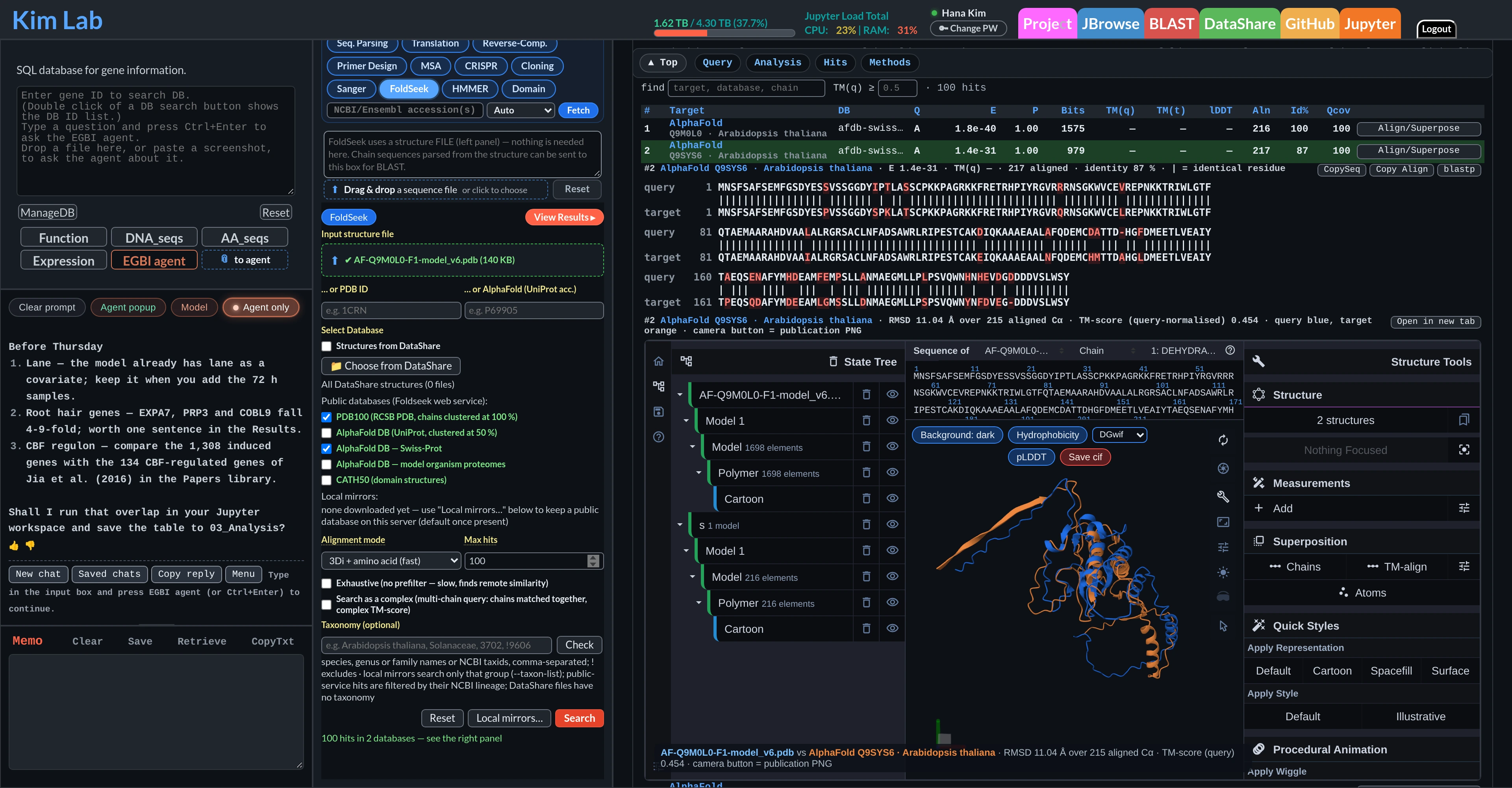Collapse the S 1 model tree node
The width and height of the screenshot is (1512, 788).
click(680, 525)
